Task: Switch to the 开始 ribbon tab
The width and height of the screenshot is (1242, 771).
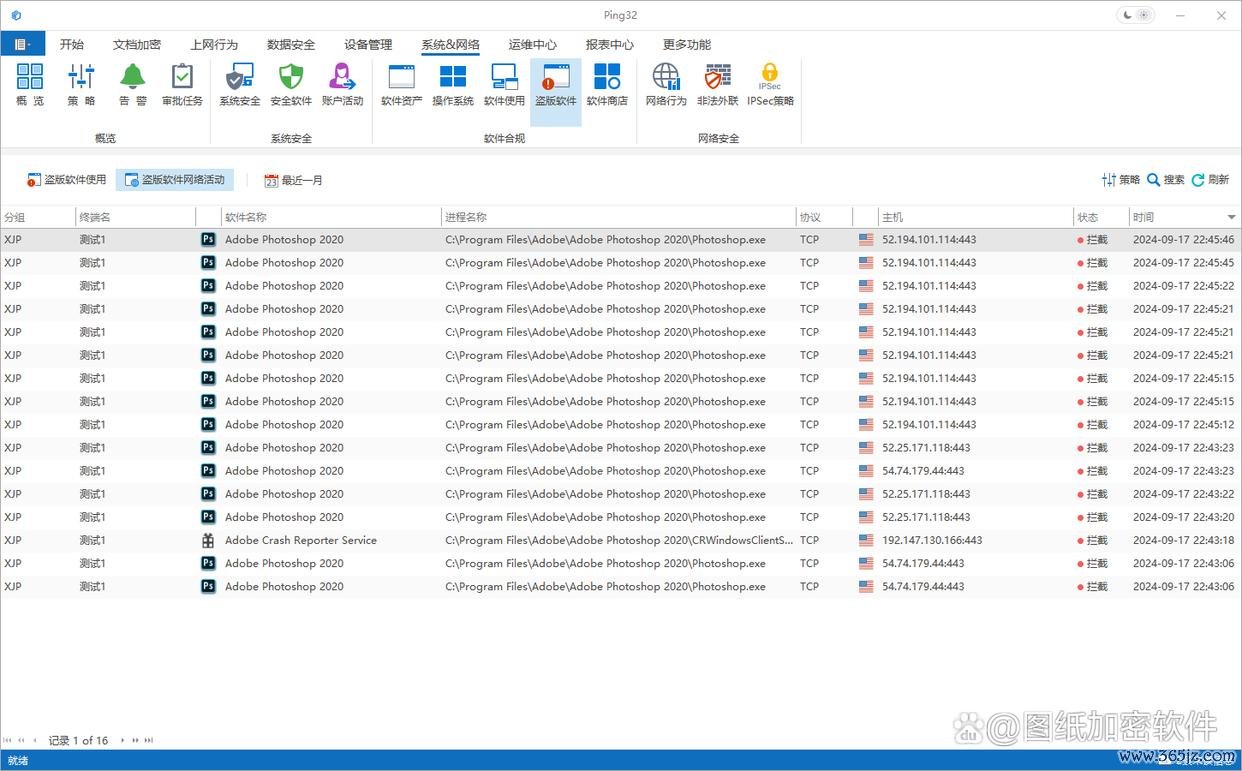Action: (72, 44)
